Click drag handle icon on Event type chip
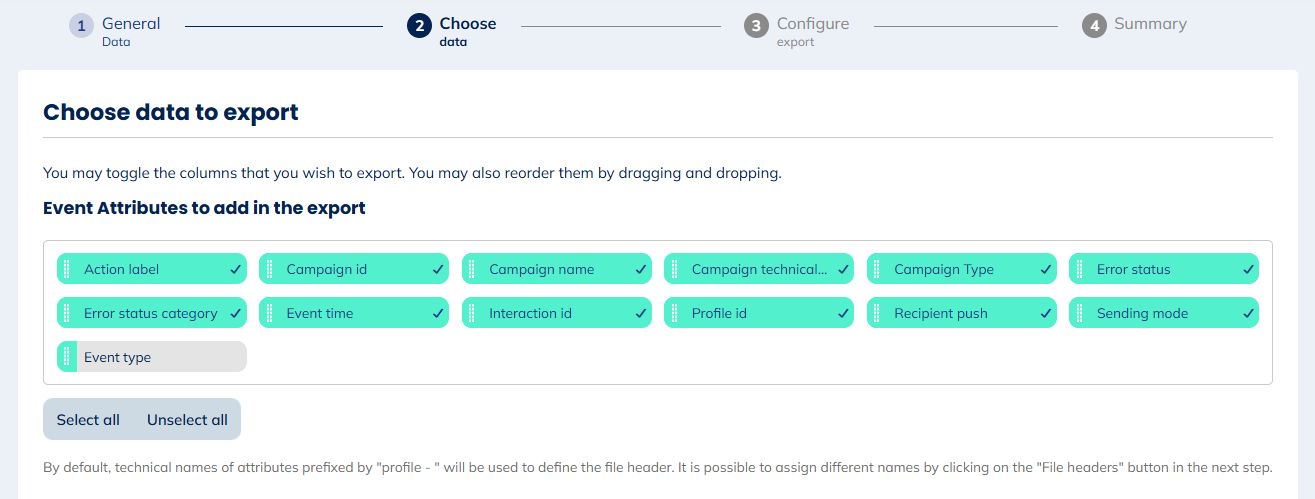The image size is (1315, 499). click(x=66, y=357)
